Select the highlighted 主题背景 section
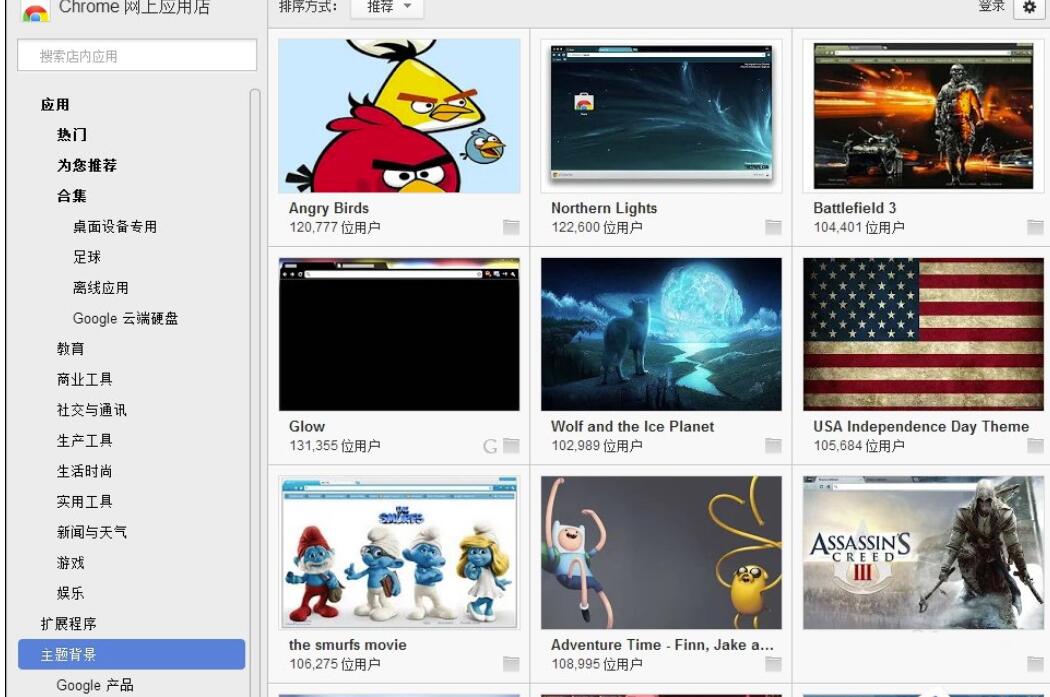The height and width of the screenshot is (697, 1050). tap(131, 654)
